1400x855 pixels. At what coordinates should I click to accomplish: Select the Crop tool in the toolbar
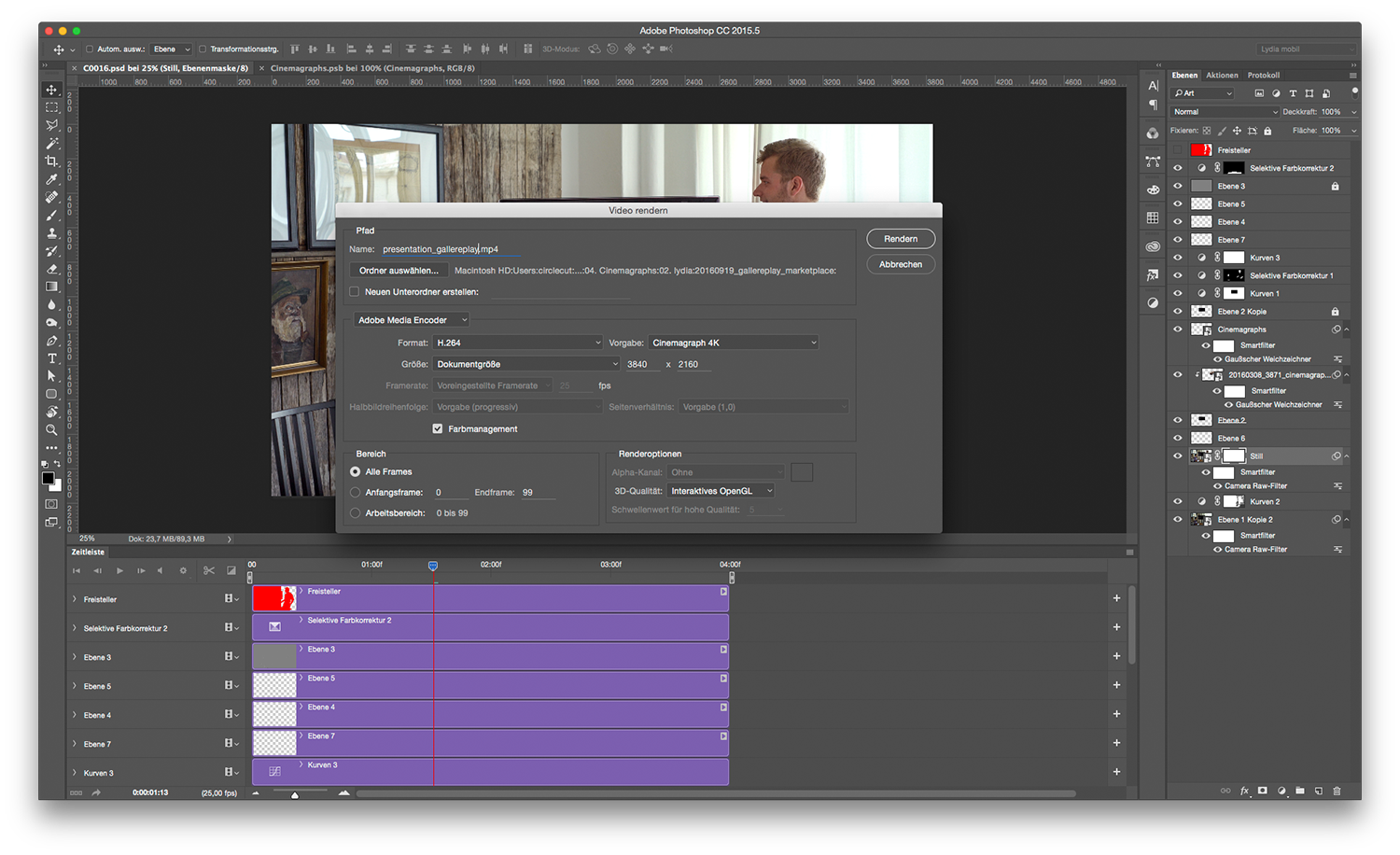(51, 161)
